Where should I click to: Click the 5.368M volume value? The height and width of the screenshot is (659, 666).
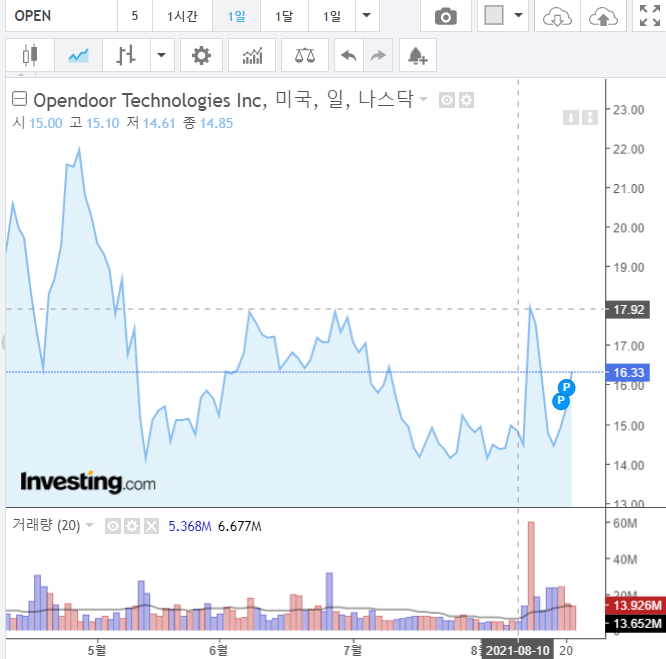click(x=190, y=527)
